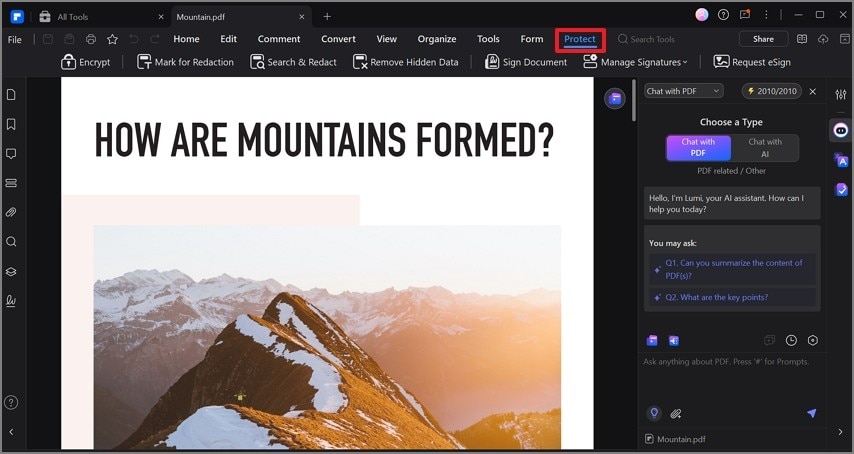Click the print icon
854x454 pixels.
coord(91,39)
